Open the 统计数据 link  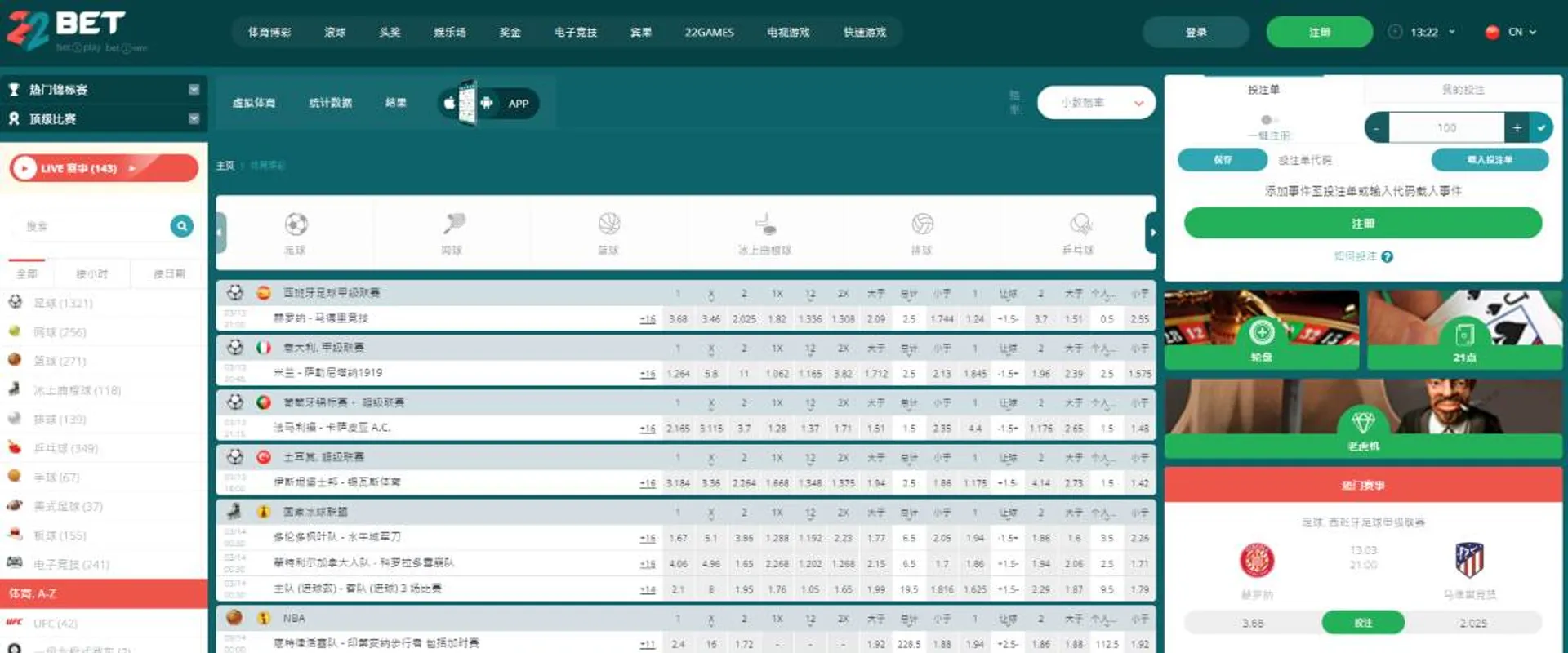pos(331,103)
